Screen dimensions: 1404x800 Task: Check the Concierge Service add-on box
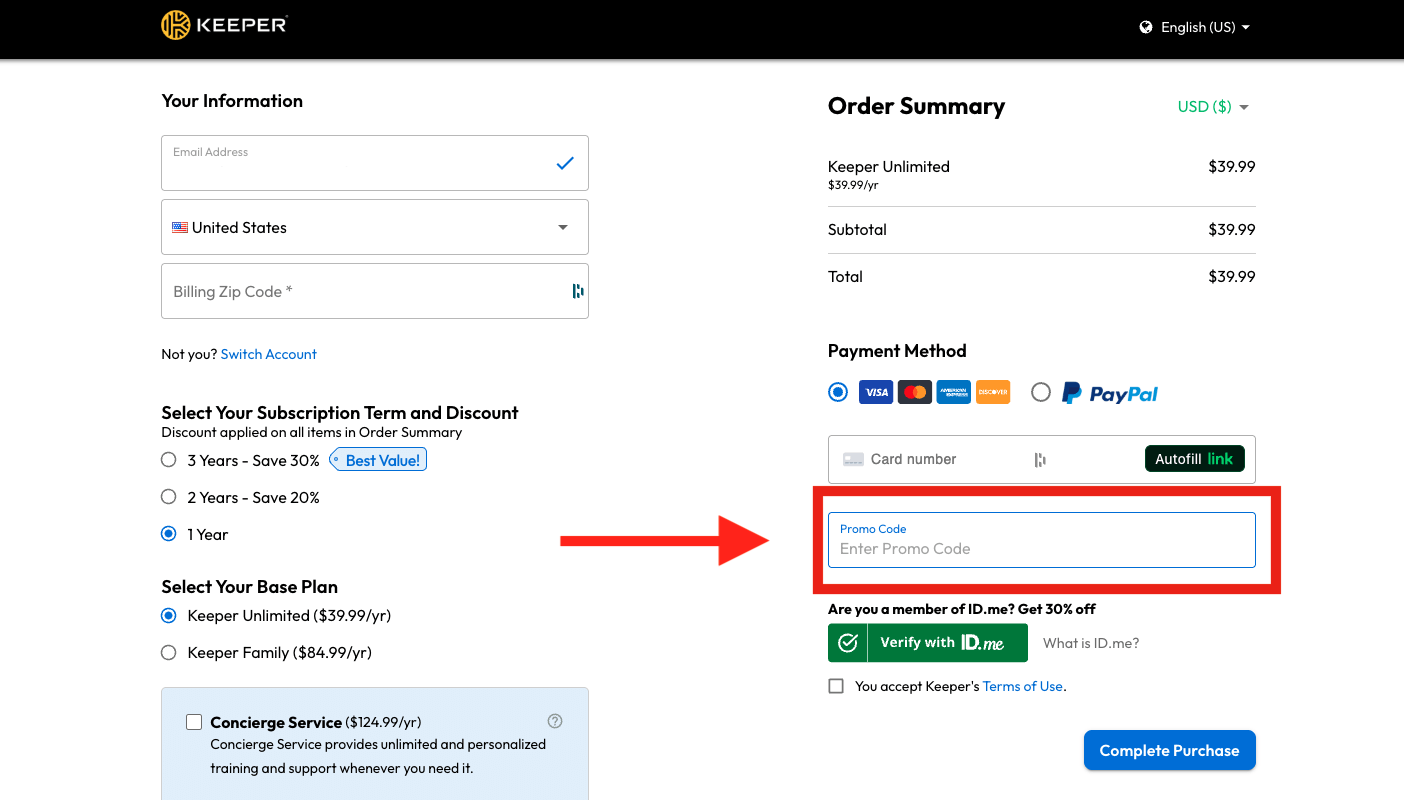coord(193,721)
